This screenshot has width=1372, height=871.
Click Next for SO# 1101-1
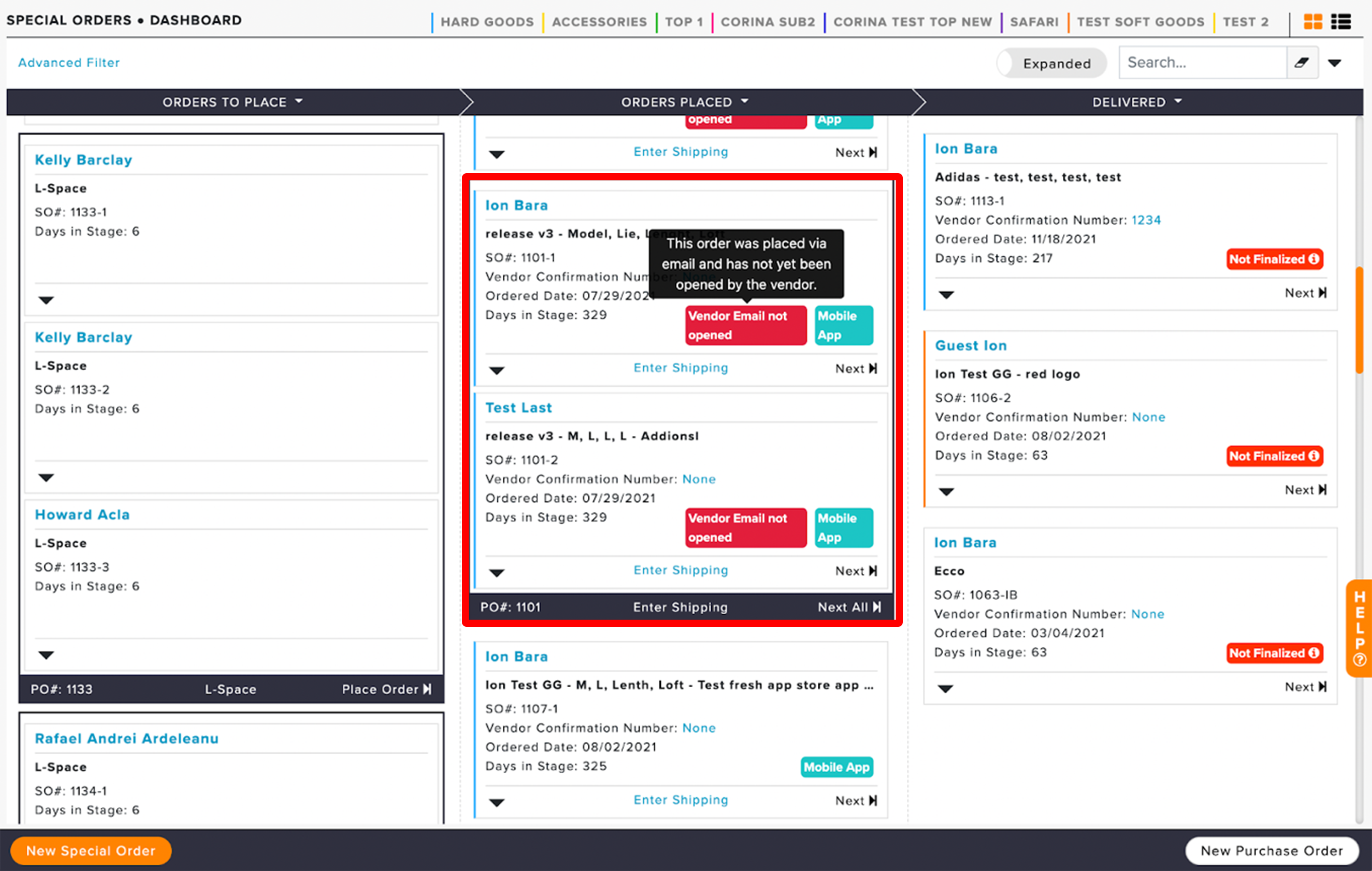click(x=856, y=369)
